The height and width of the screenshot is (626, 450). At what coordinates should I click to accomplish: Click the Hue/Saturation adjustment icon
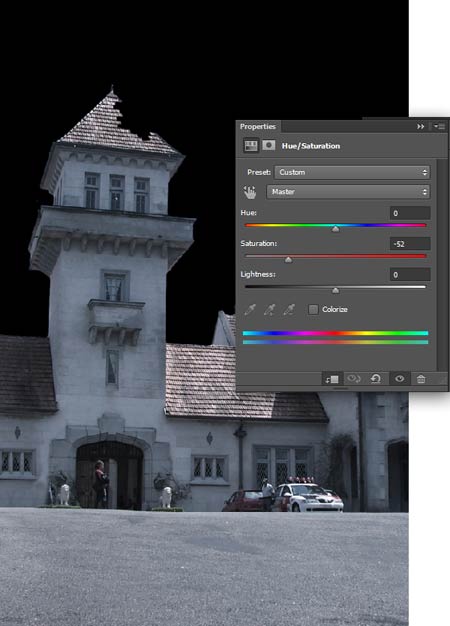pos(251,145)
